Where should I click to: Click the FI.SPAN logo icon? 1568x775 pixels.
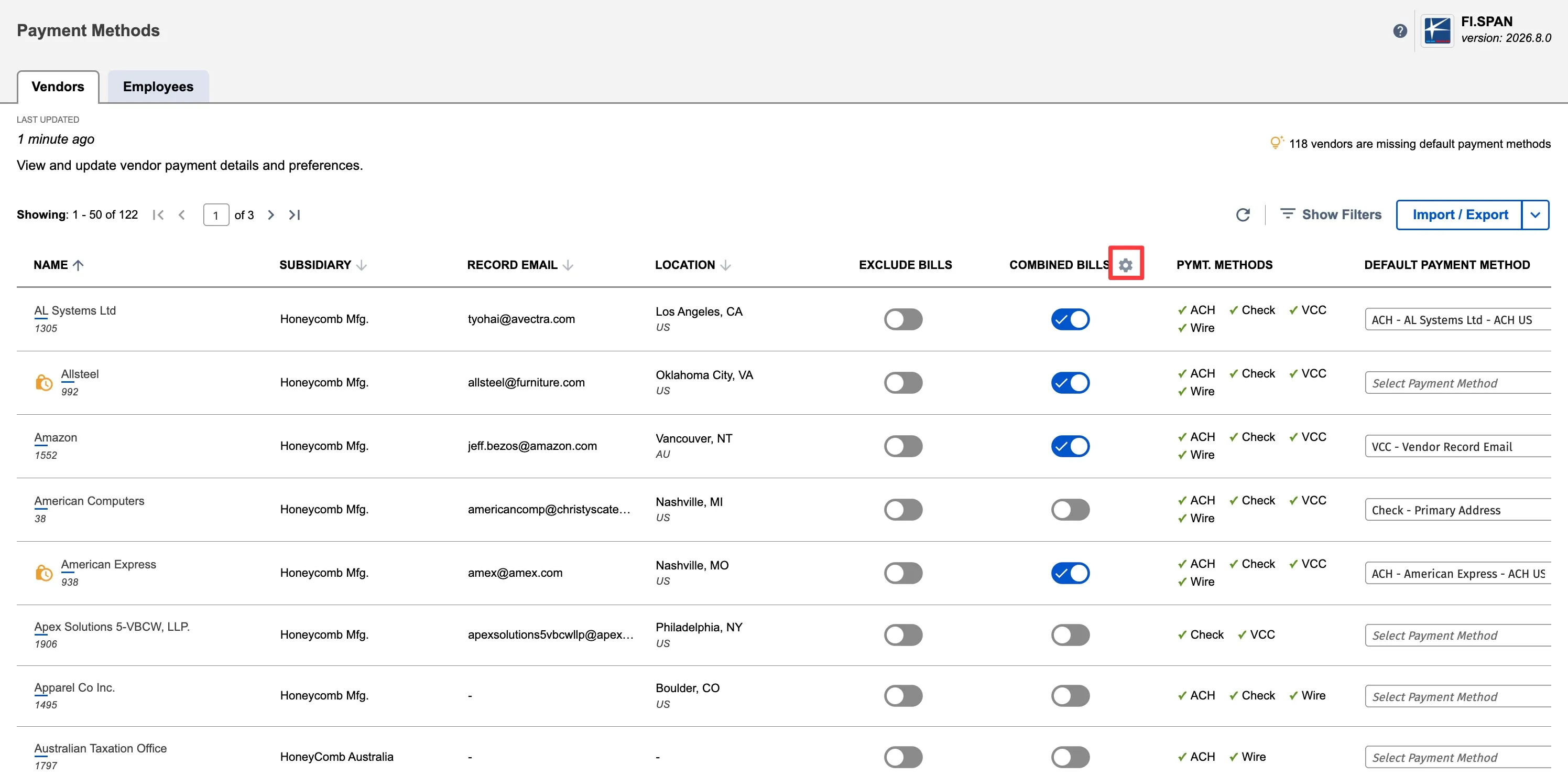[x=1437, y=30]
